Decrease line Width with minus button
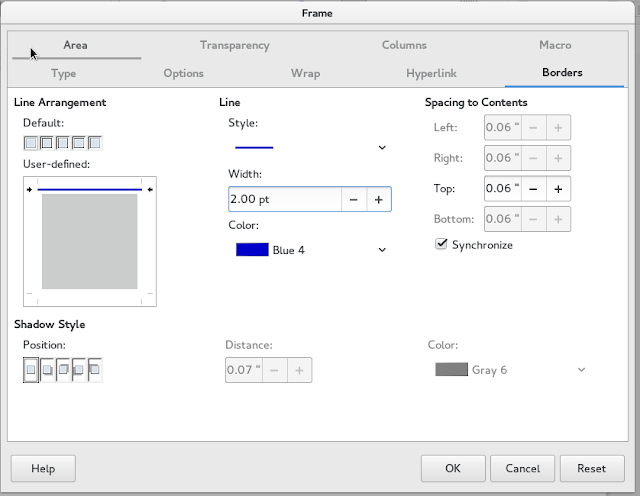 [353, 199]
